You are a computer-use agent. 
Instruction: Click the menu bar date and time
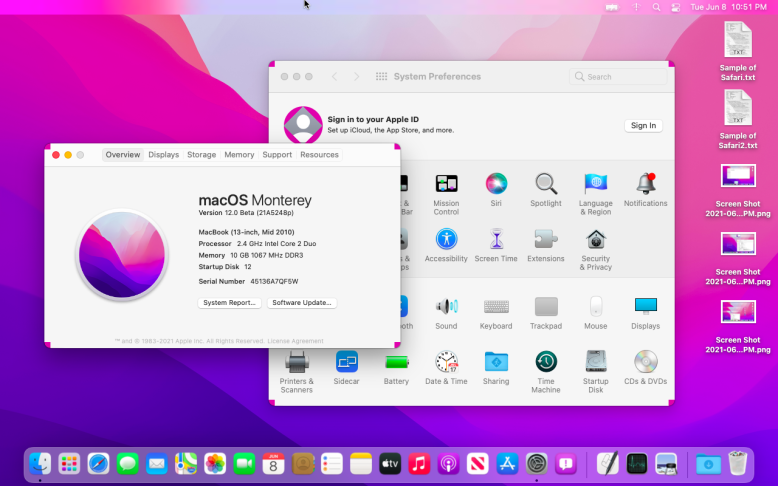coord(728,7)
